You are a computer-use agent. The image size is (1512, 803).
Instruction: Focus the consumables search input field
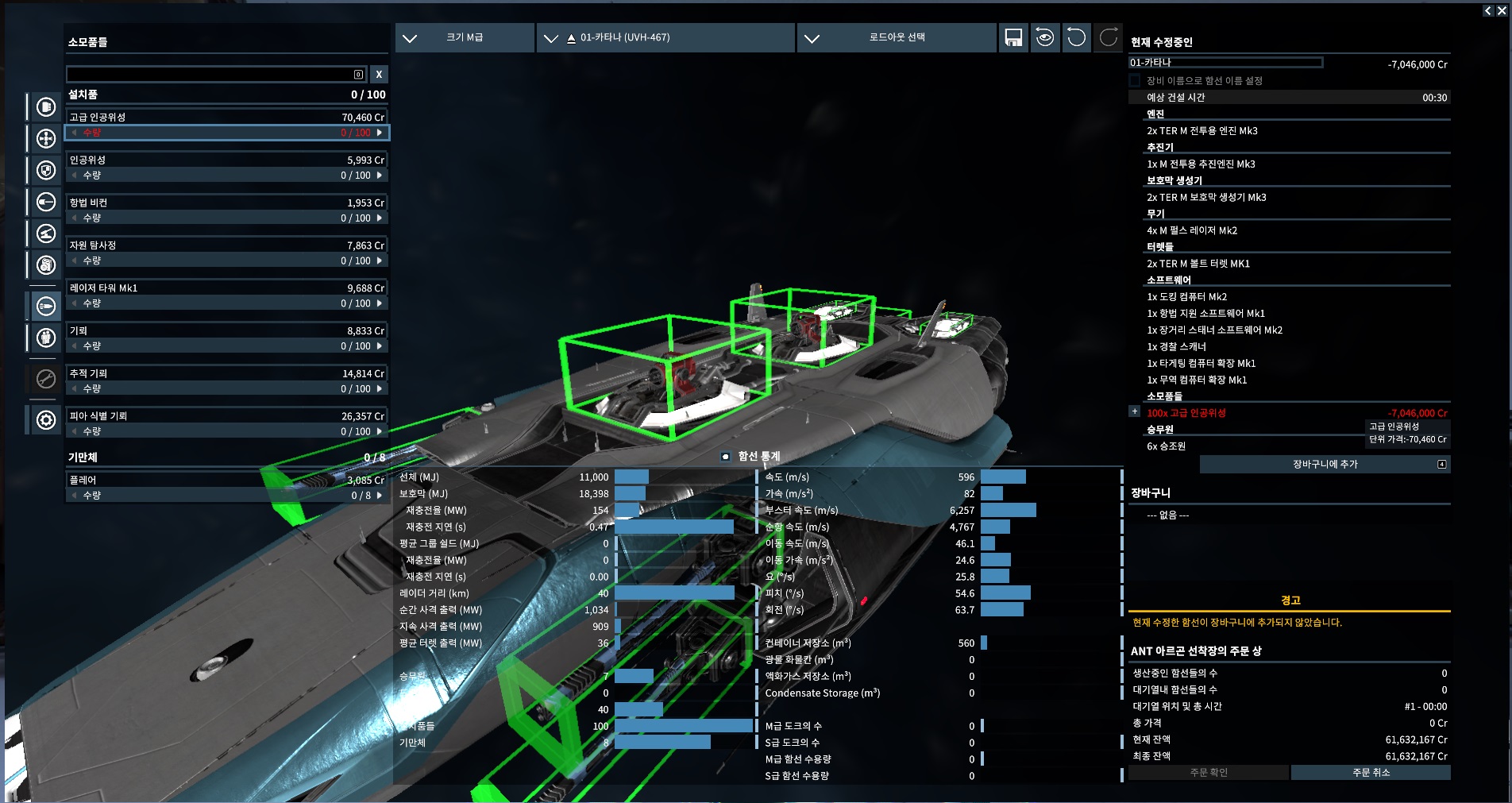[x=216, y=74]
